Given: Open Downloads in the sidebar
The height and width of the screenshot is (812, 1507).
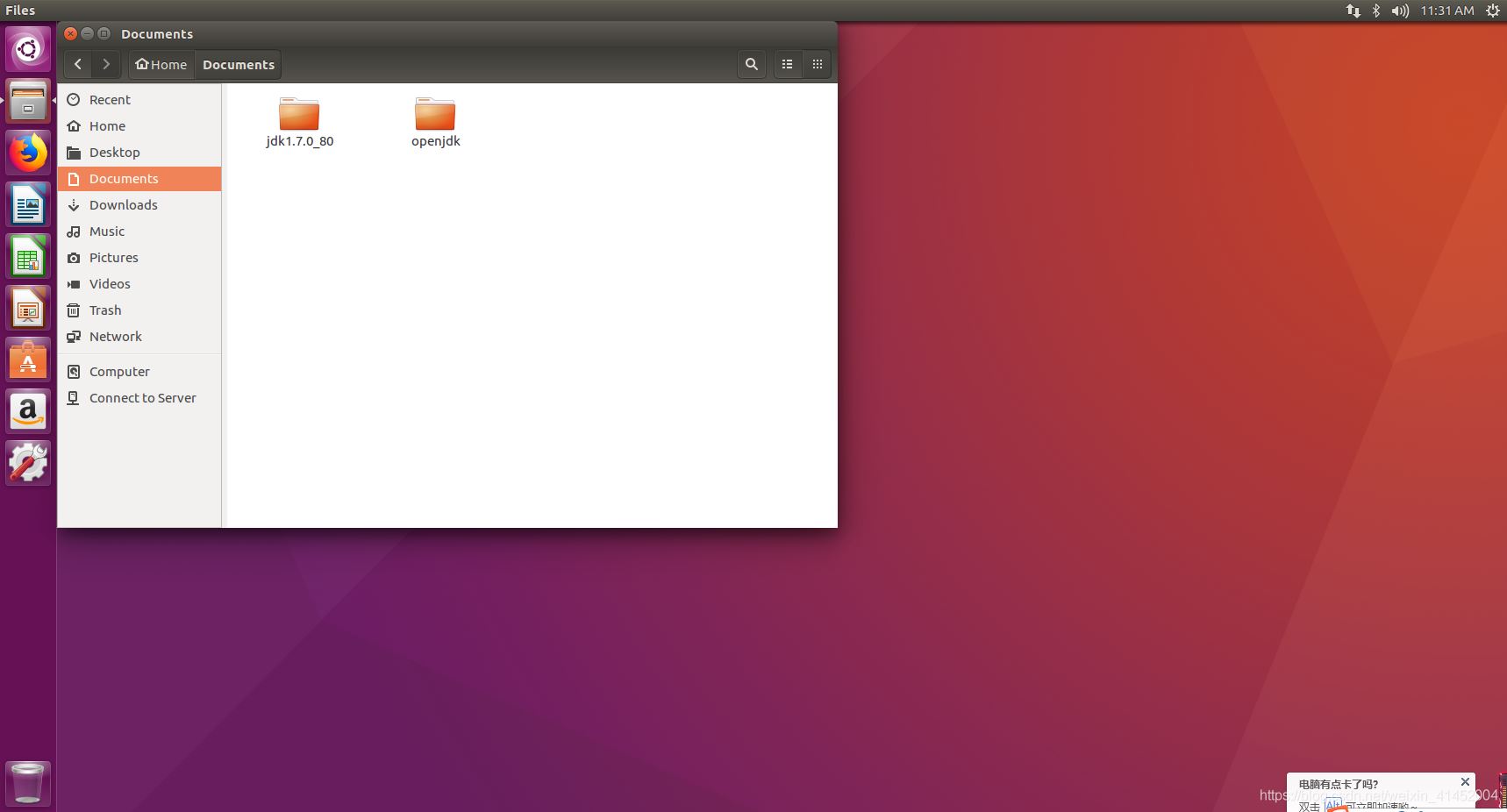Looking at the screenshot, I should [123, 205].
